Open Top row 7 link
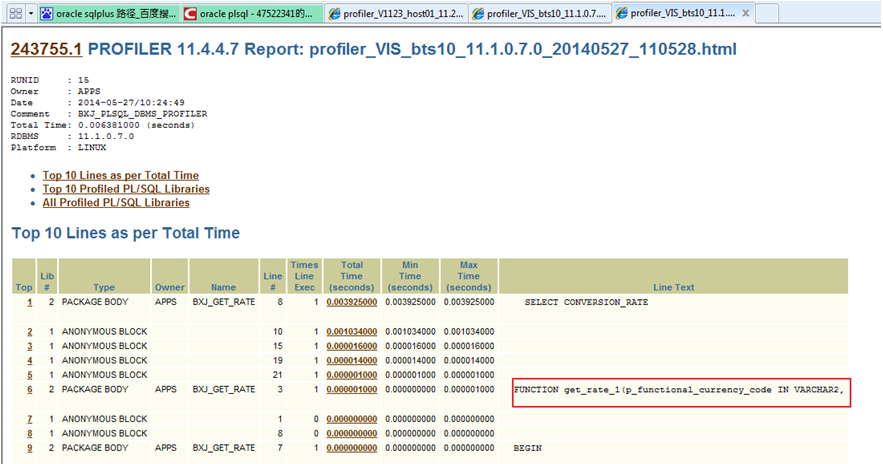The image size is (883, 464). [x=30, y=420]
